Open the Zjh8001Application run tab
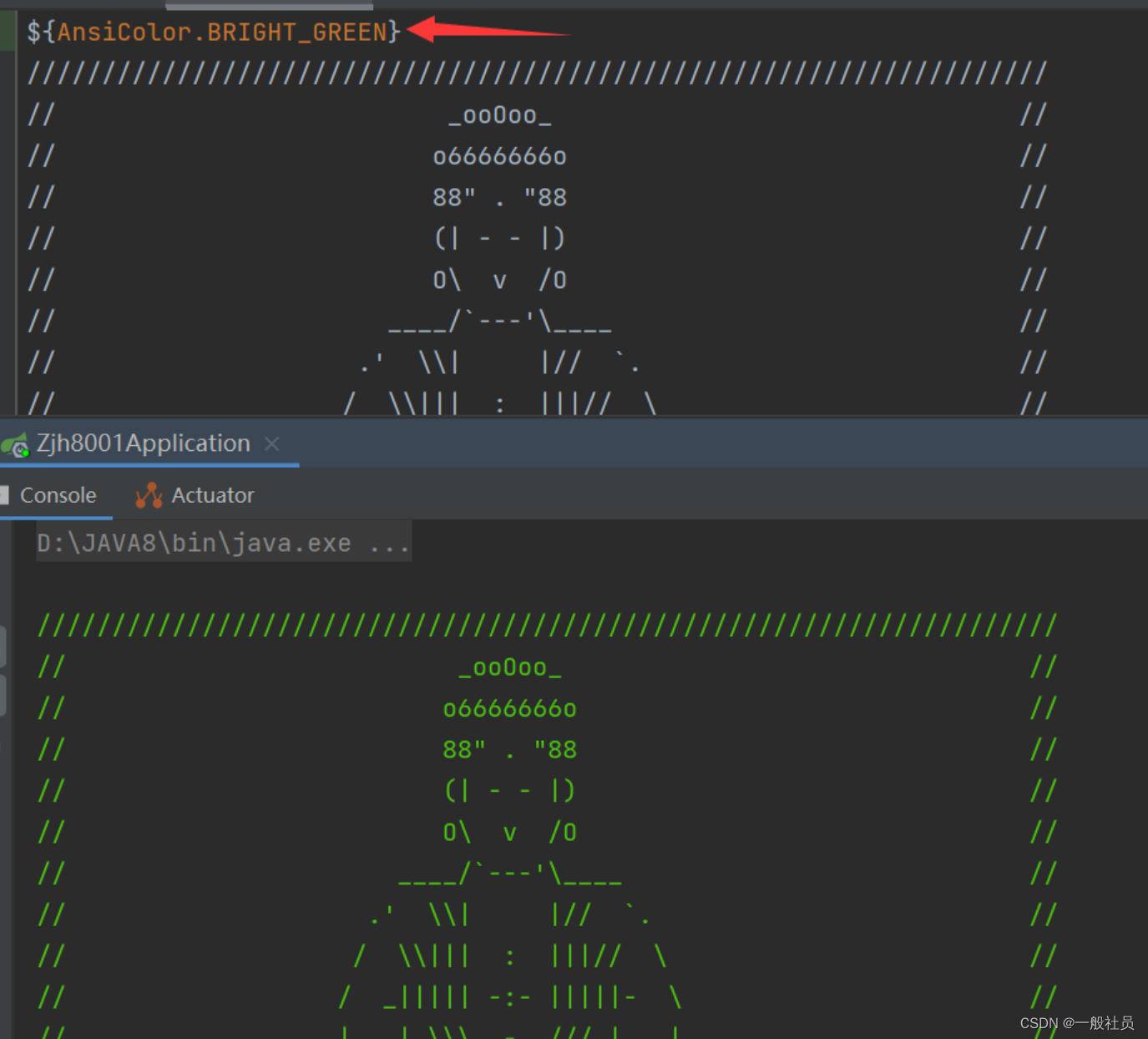Image resolution: width=1148 pixels, height=1039 pixels. [143, 443]
